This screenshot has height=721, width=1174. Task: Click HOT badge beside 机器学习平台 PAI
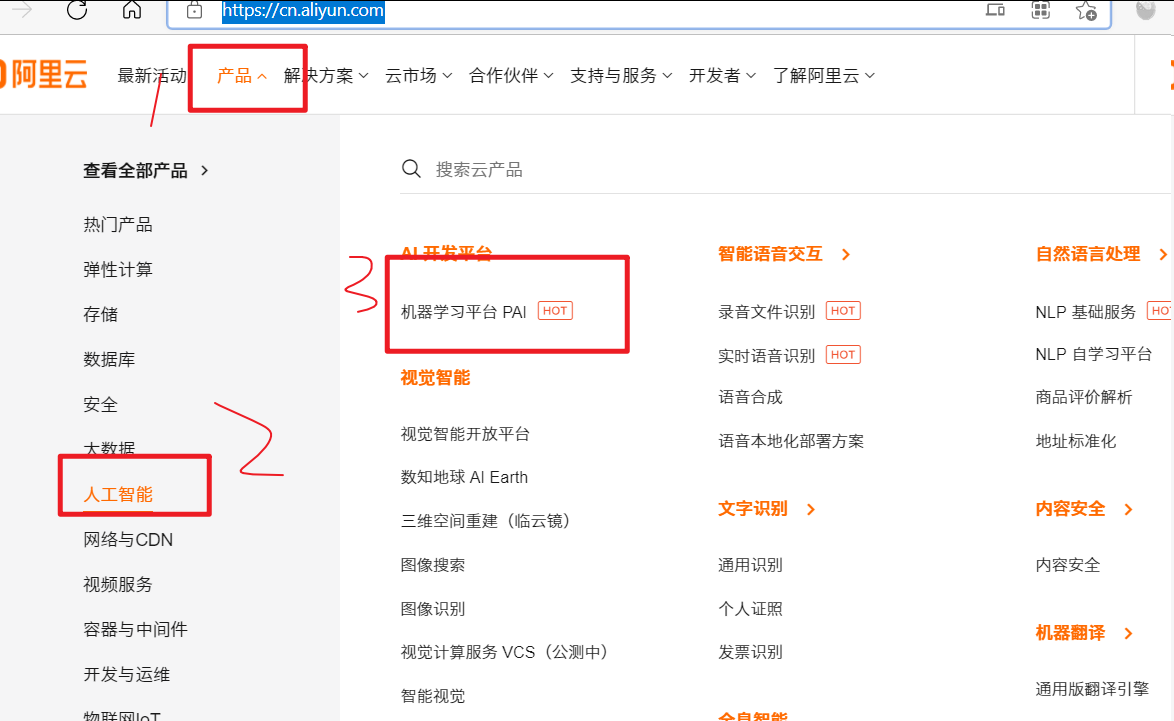pos(555,311)
